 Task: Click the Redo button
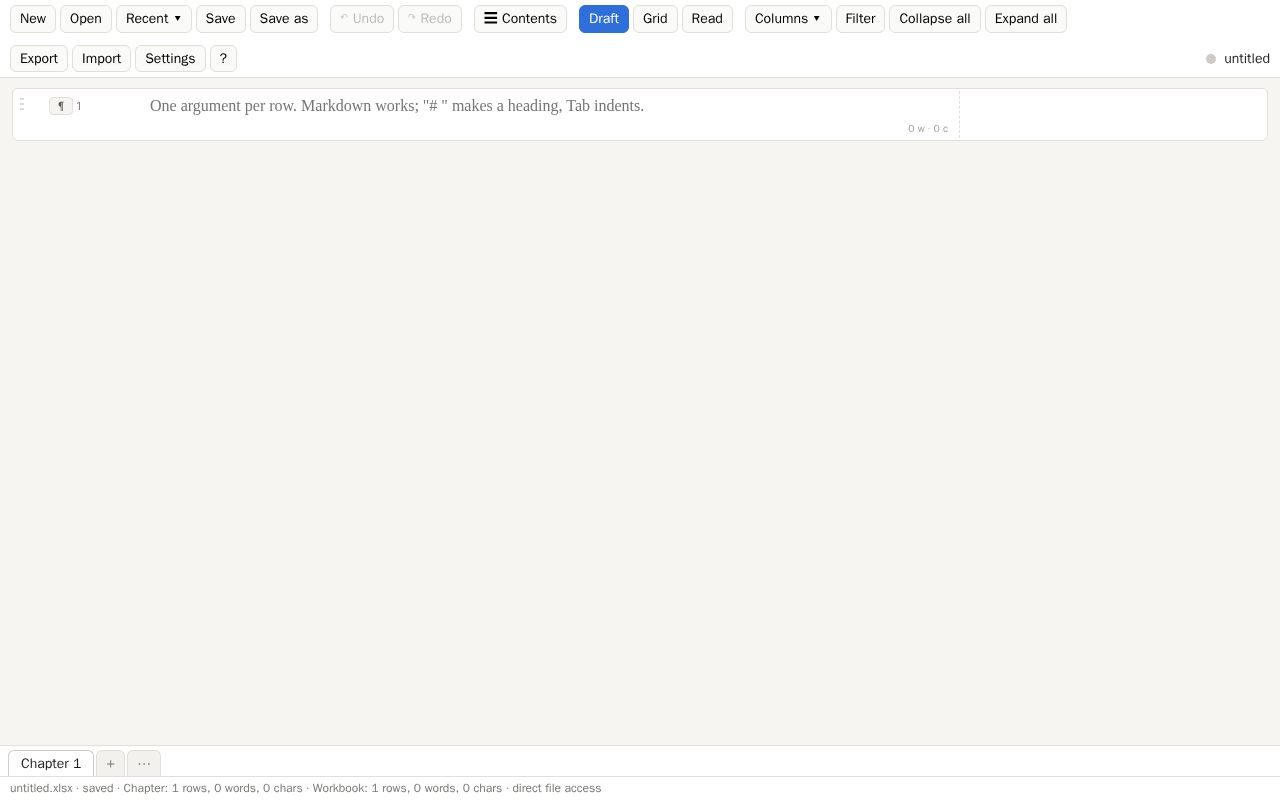(430, 19)
